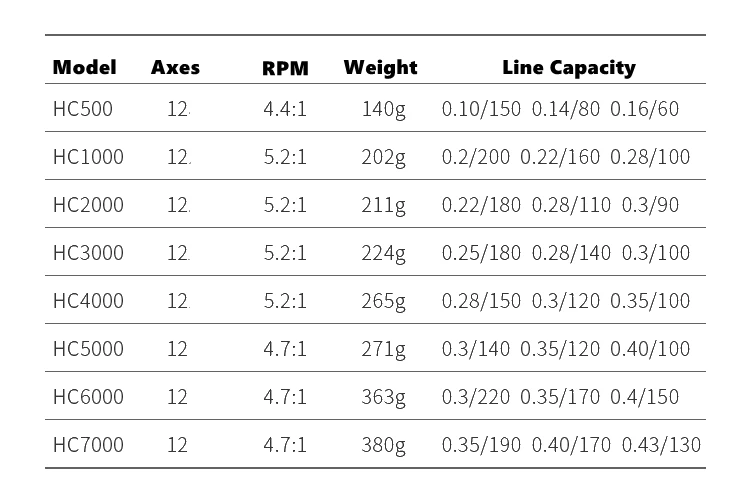Select the HC6000 model cell
750x501 pixels.
[x=88, y=397]
